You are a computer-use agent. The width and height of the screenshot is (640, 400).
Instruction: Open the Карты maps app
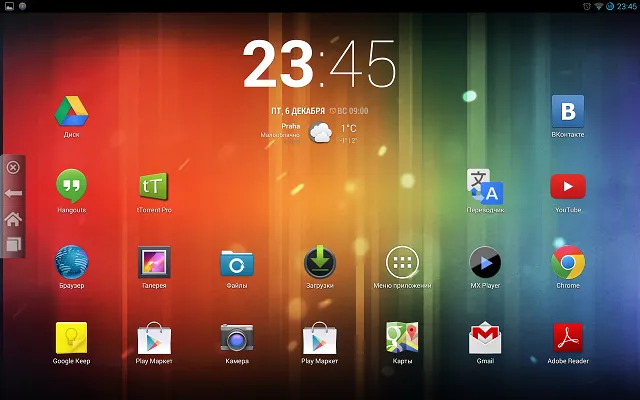pos(402,338)
